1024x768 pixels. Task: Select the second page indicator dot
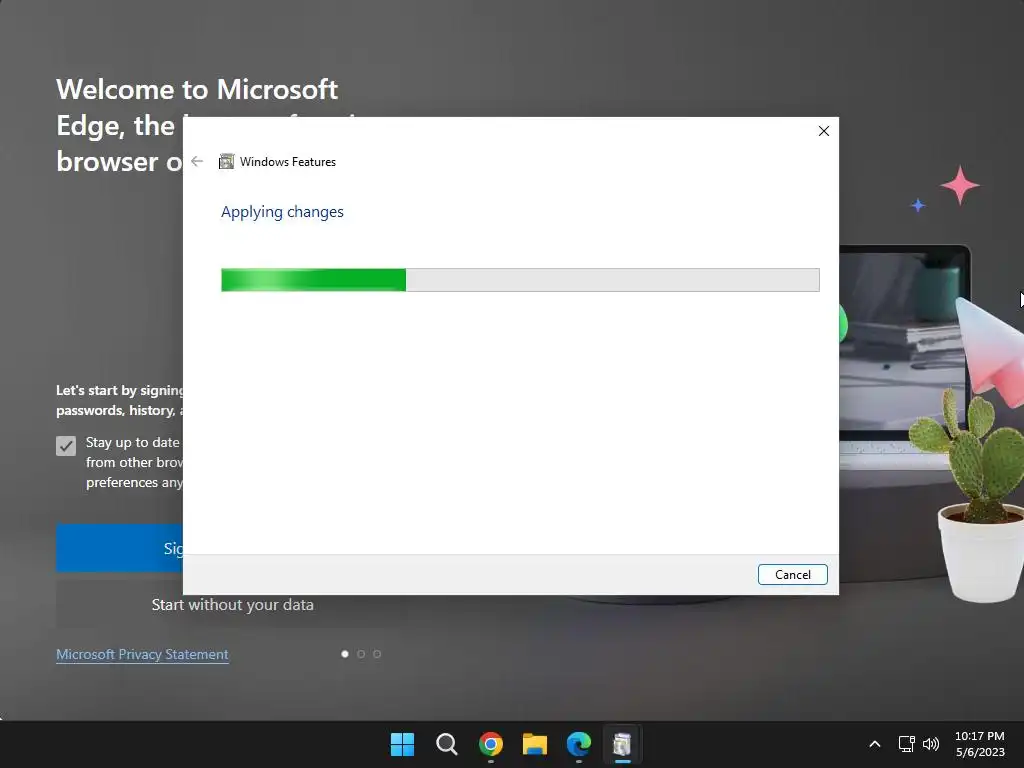pos(360,654)
